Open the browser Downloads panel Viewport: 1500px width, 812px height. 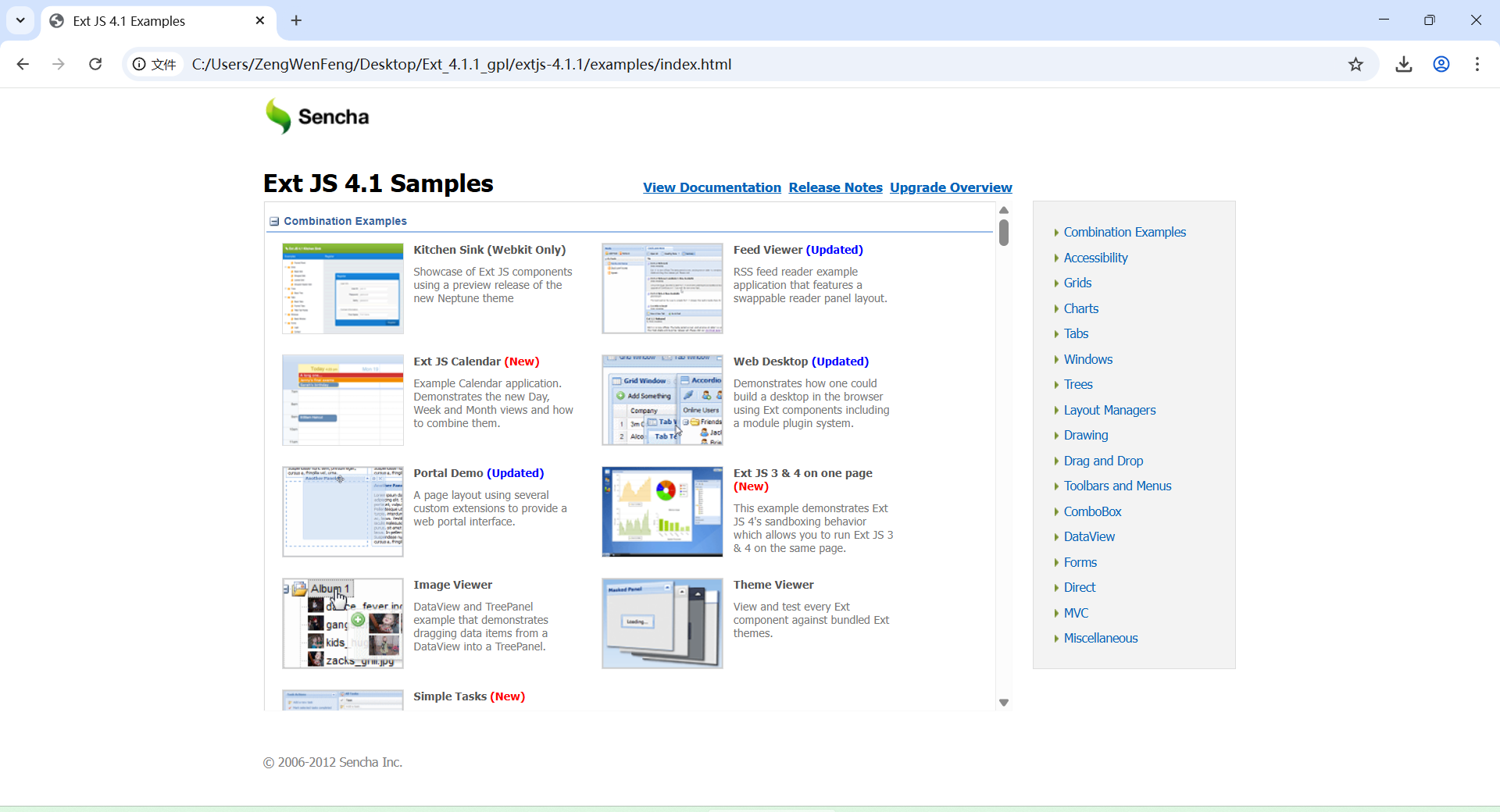[1404, 64]
